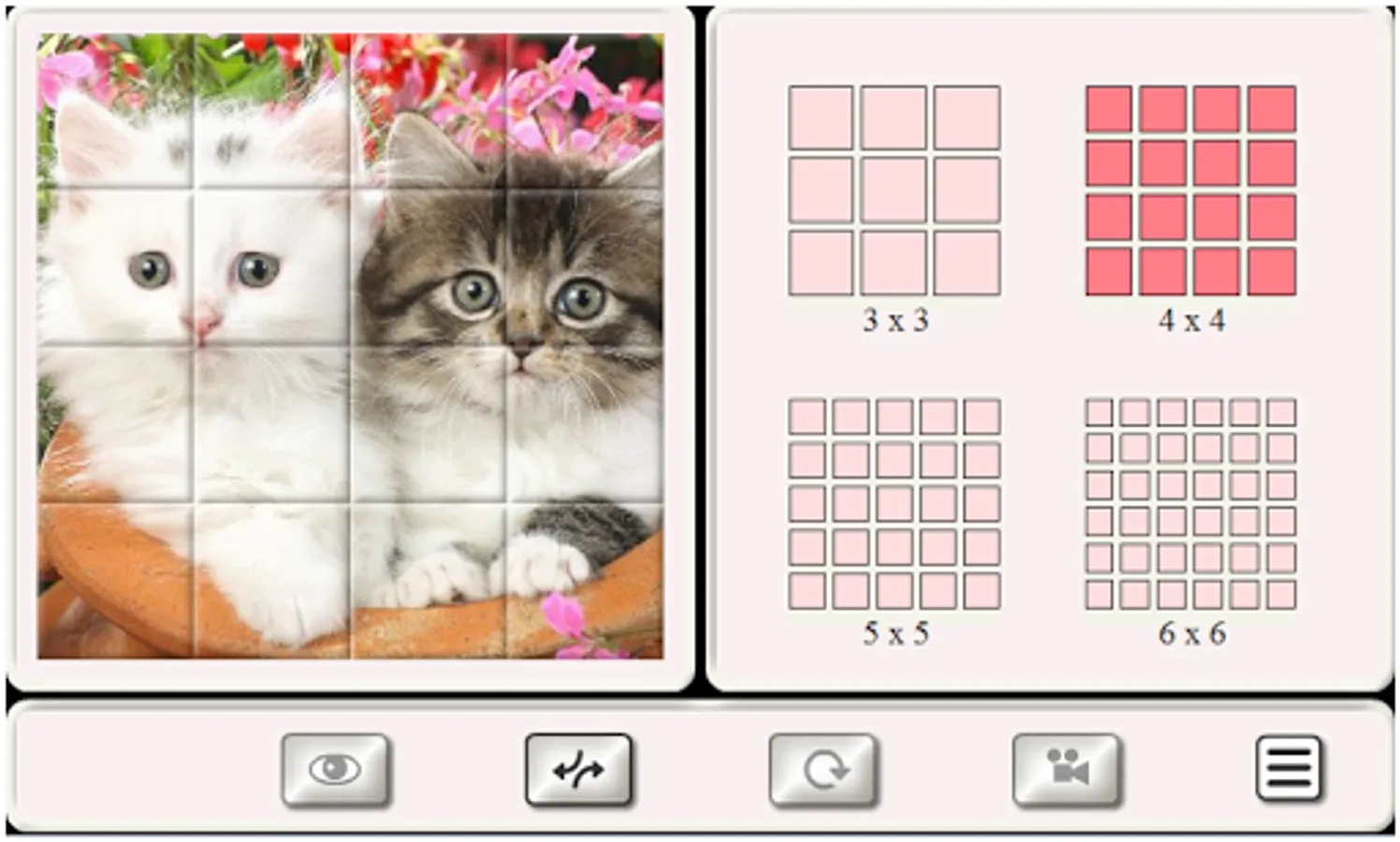The width and height of the screenshot is (1400, 842).
Task: Click the top-left puzzle tile with white ear
Action: [x=115, y=112]
